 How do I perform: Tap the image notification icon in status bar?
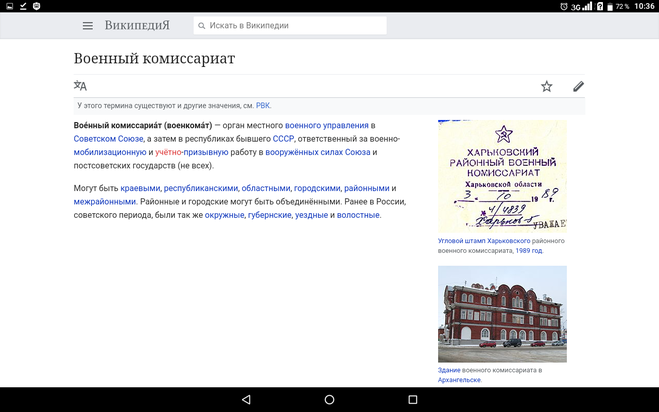click(x=10, y=6)
